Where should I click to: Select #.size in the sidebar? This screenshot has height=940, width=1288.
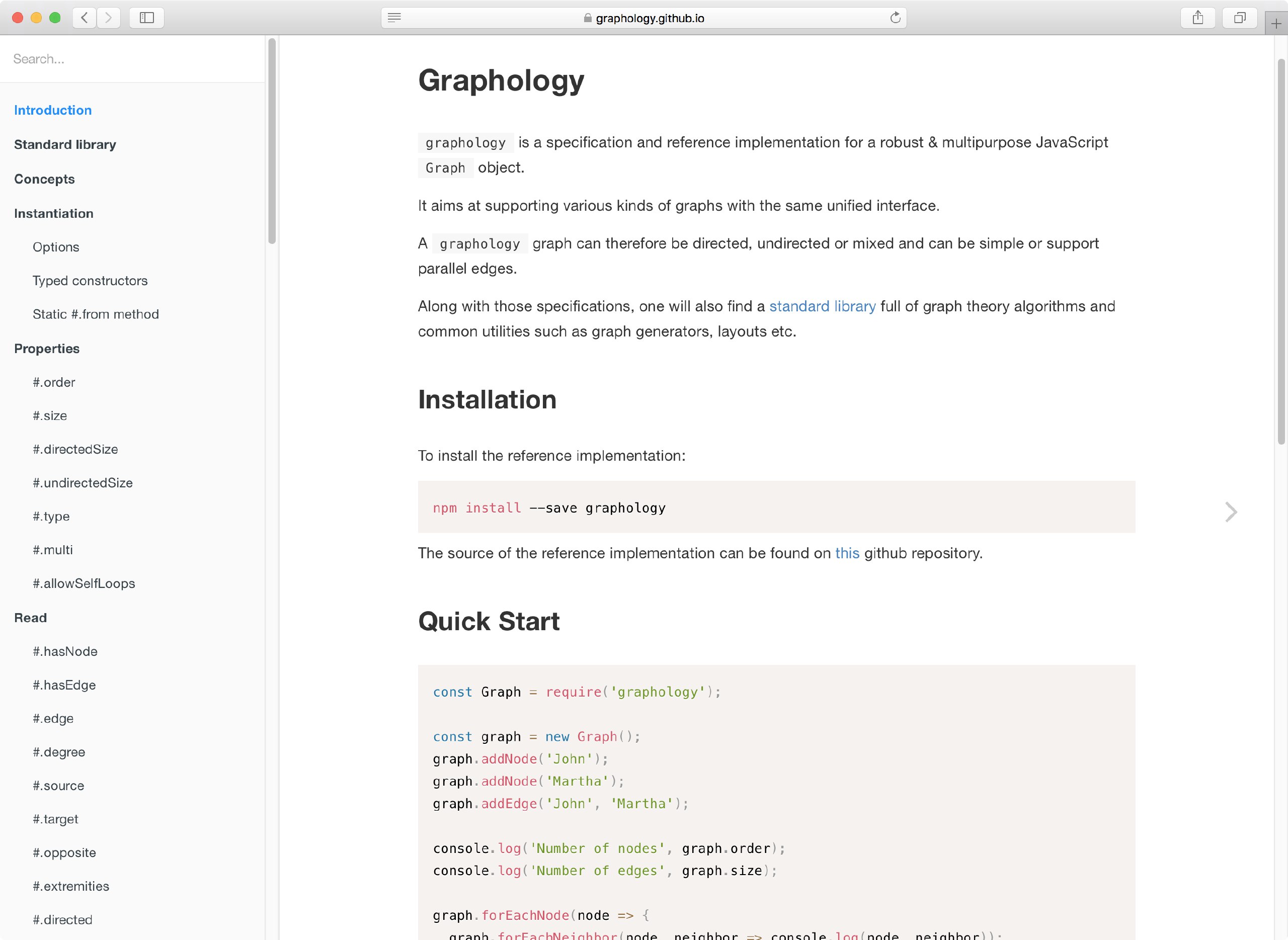click(x=49, y=416)
